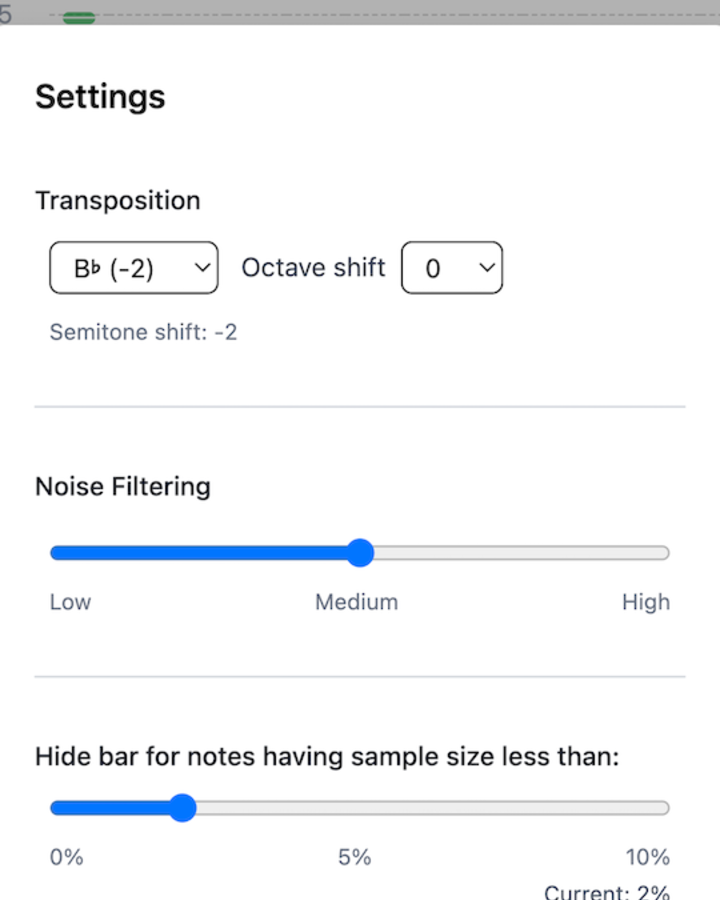Image resolution: width=720 pixels, height=900 pixels.
Task: Click the 5% sample size label
Action: [x=354, y=857]
